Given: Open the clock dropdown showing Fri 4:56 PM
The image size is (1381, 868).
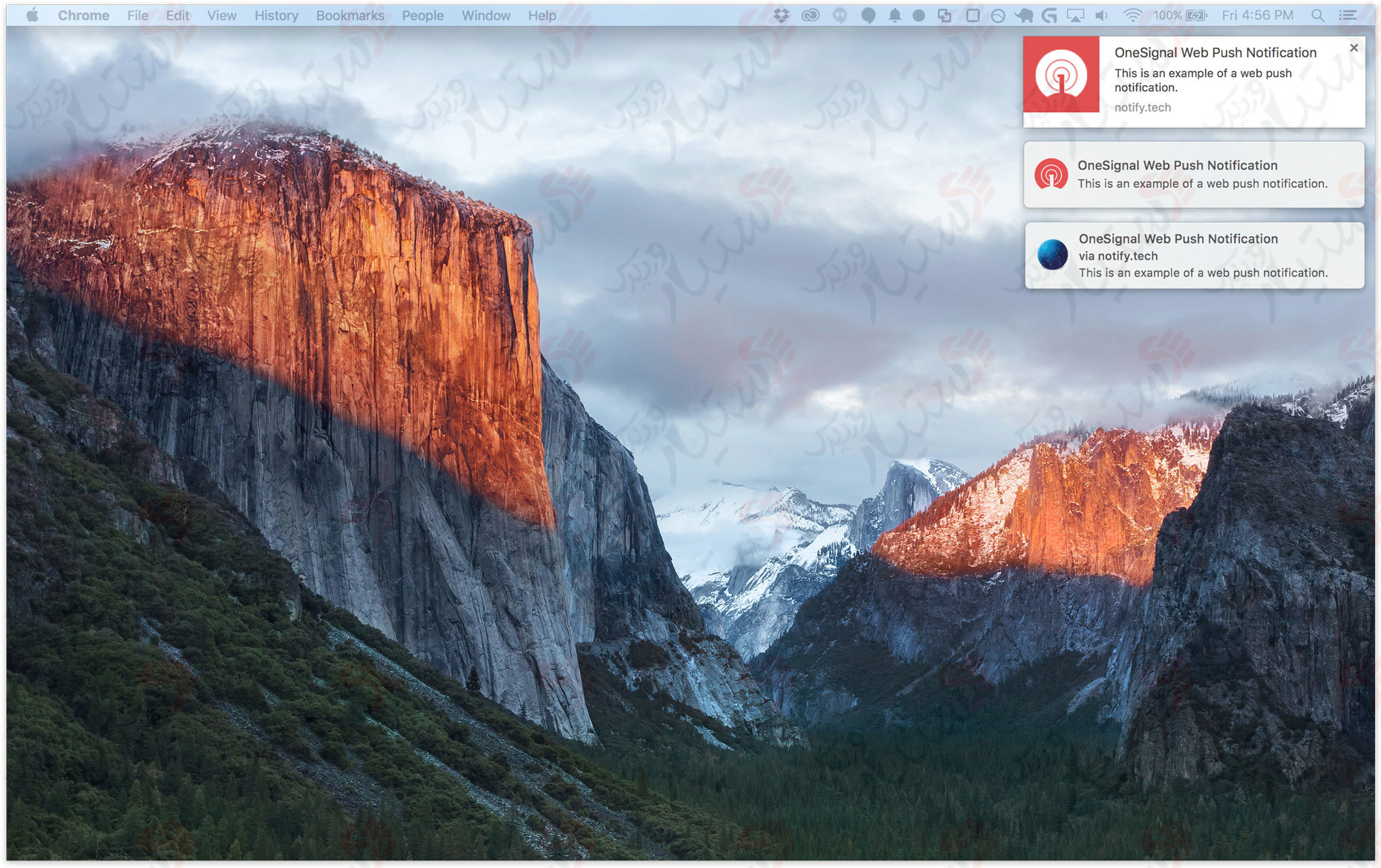Looking at the screenshot, I should [x=1258, y=14].
